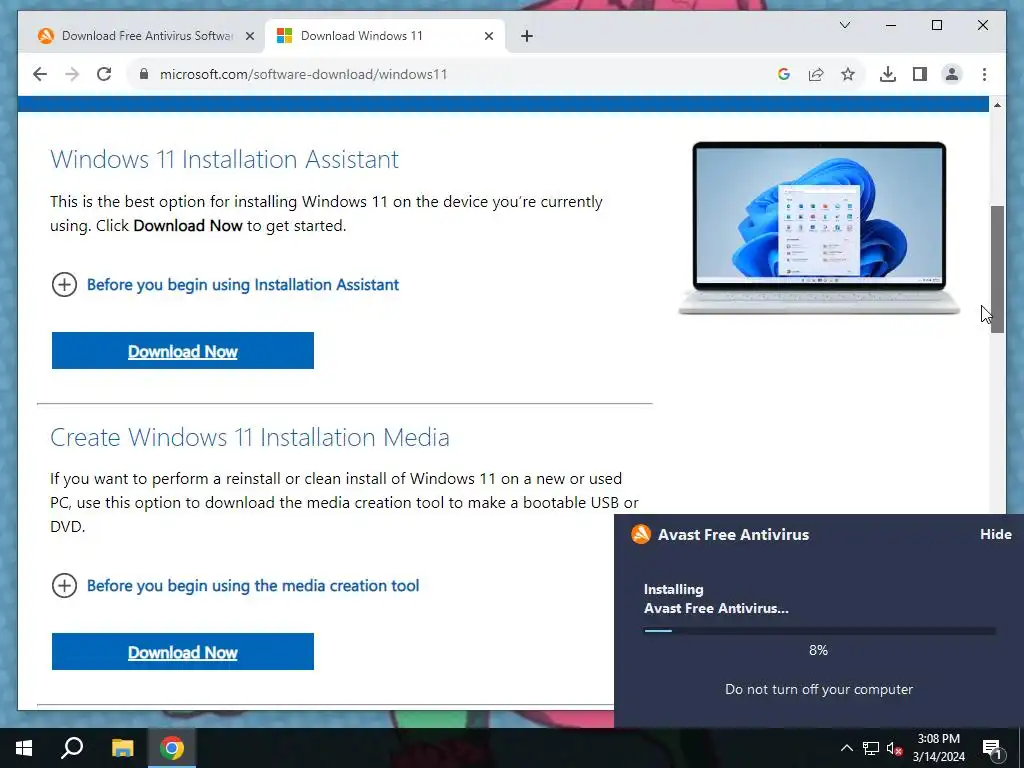Click the Avast logo in installer popup
This screenshot has width=1024, height=768.
641,534
